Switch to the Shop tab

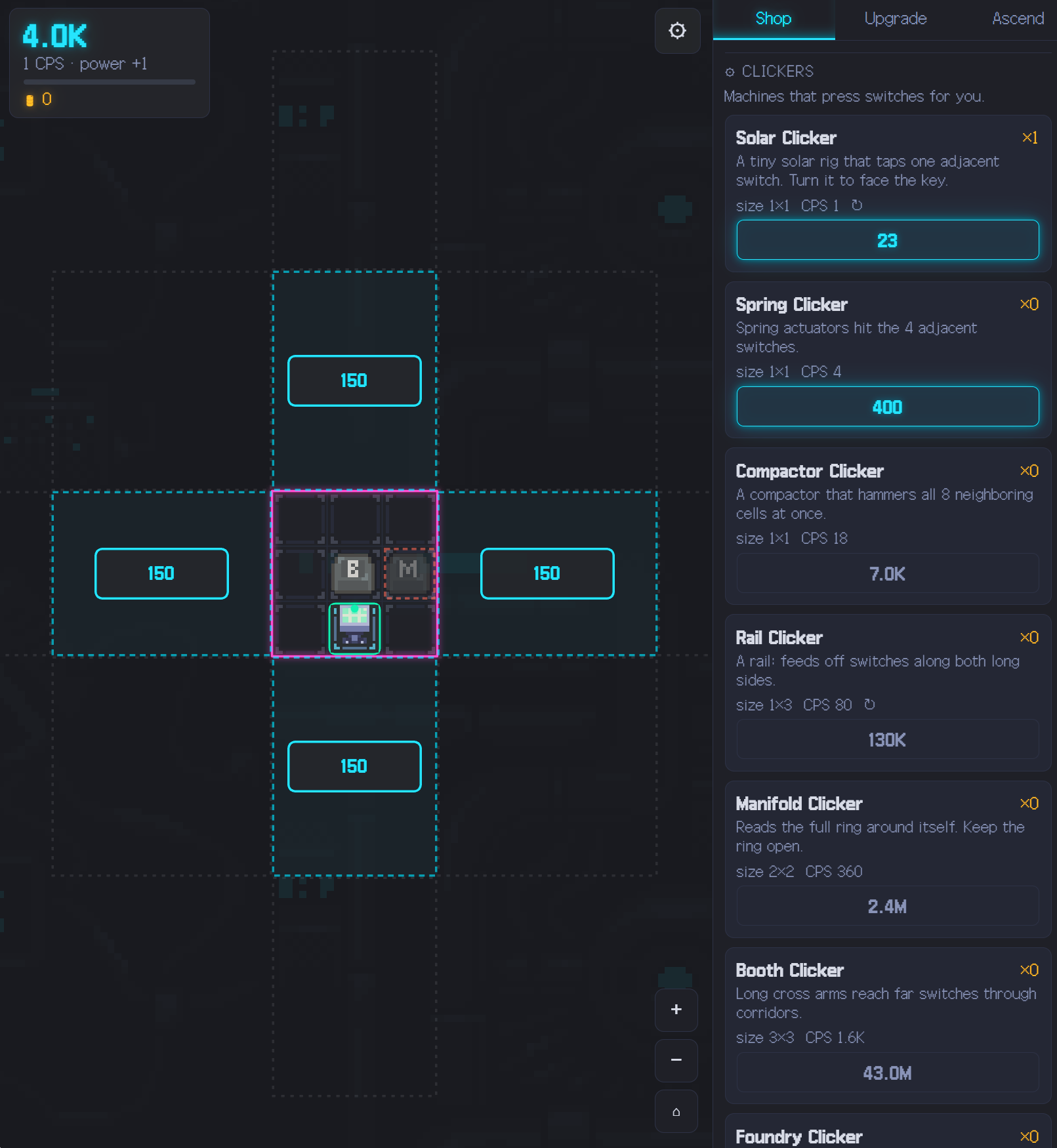[774, 19]
